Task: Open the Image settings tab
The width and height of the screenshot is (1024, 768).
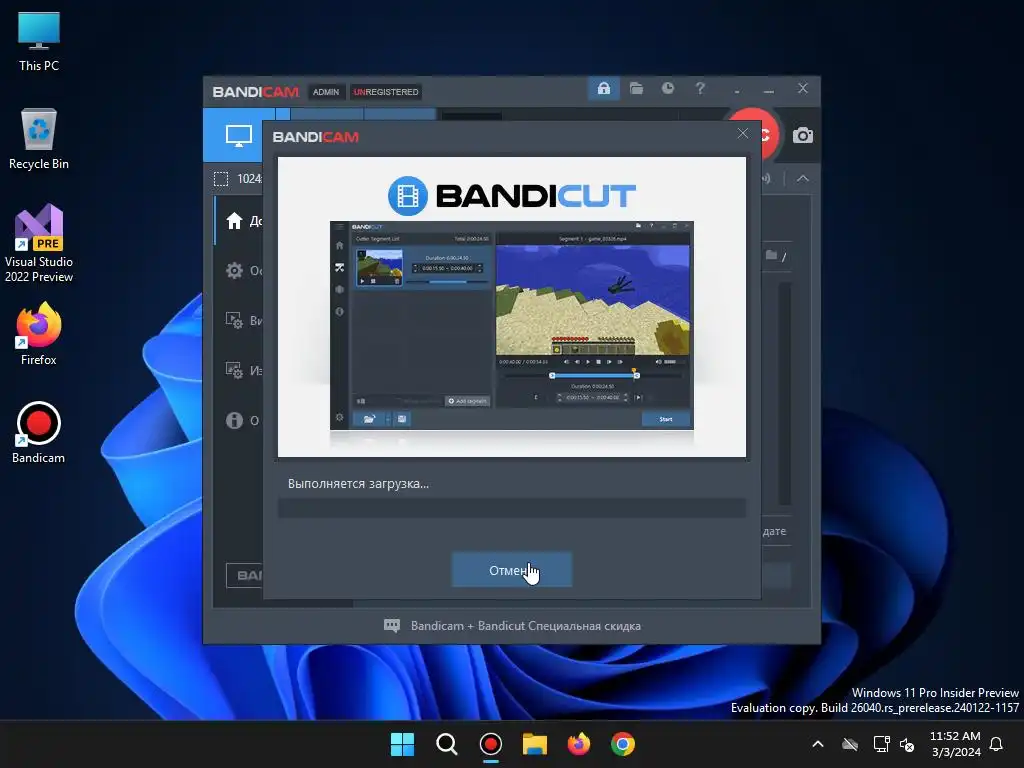Action: tap(235, 370)
